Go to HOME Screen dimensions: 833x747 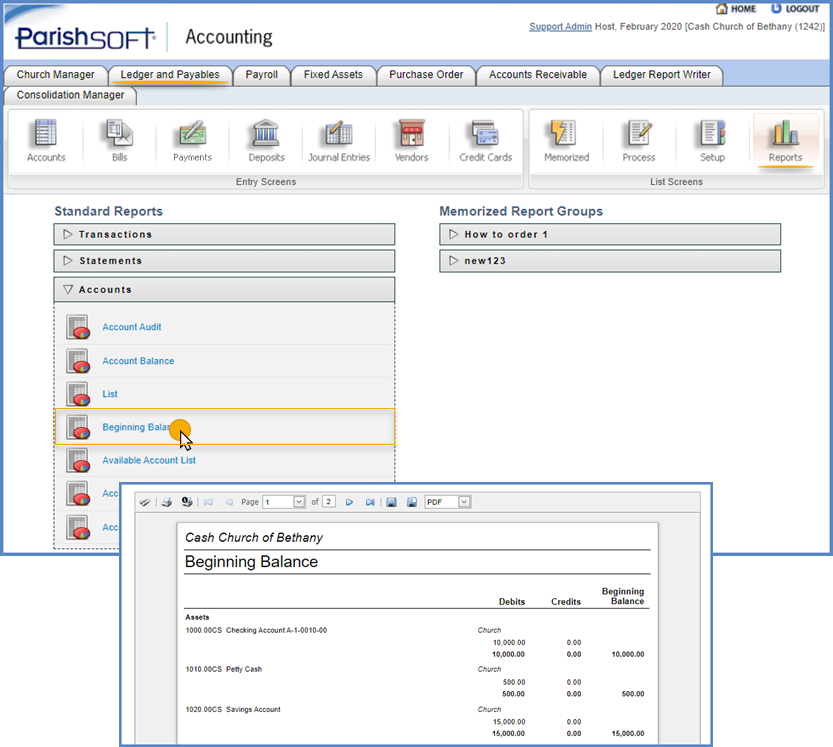click(736, 9)
